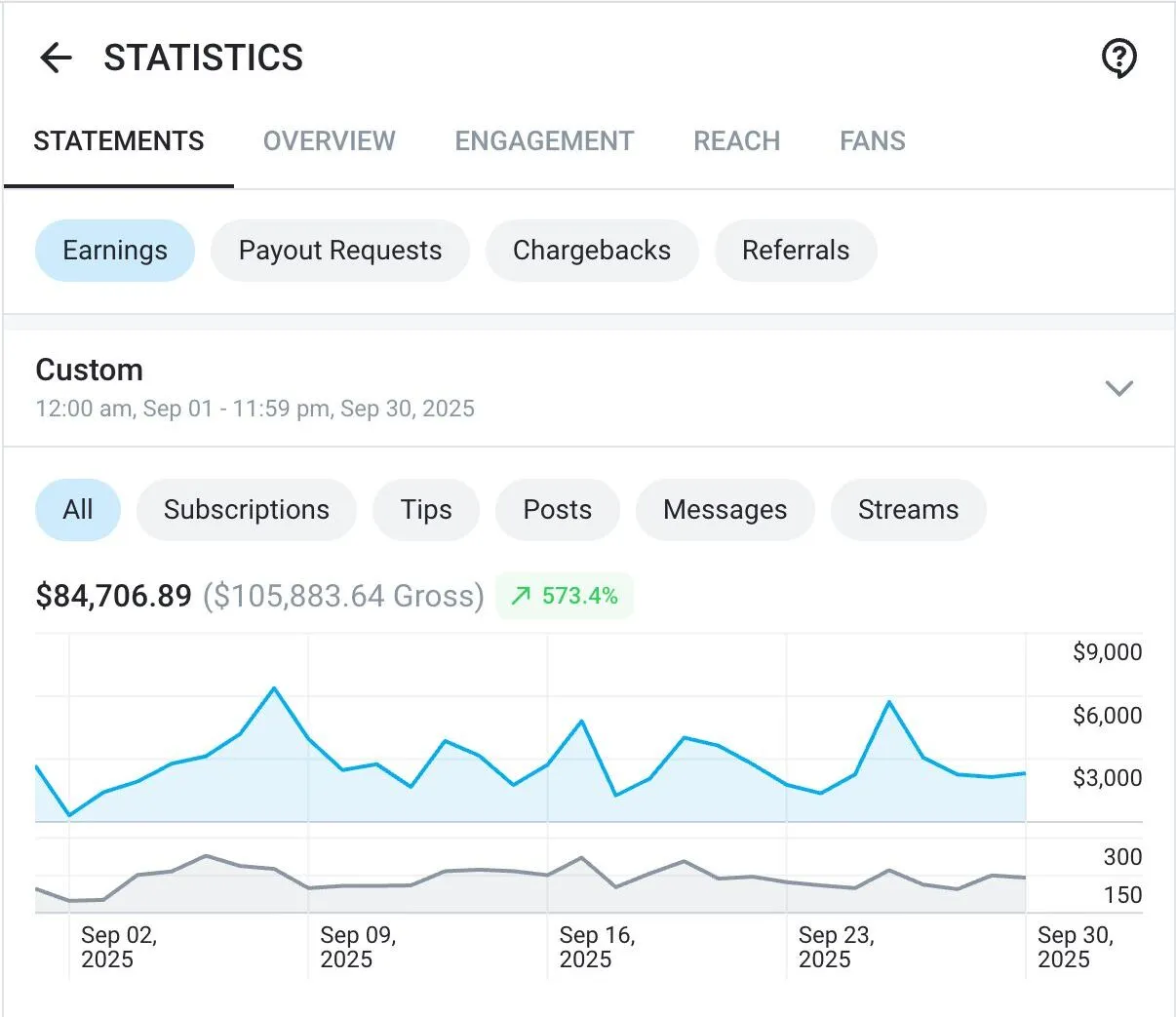This screenshot has width=1176, height=1017.
Task: Select the help circle in top corner
Action: 1118,59
